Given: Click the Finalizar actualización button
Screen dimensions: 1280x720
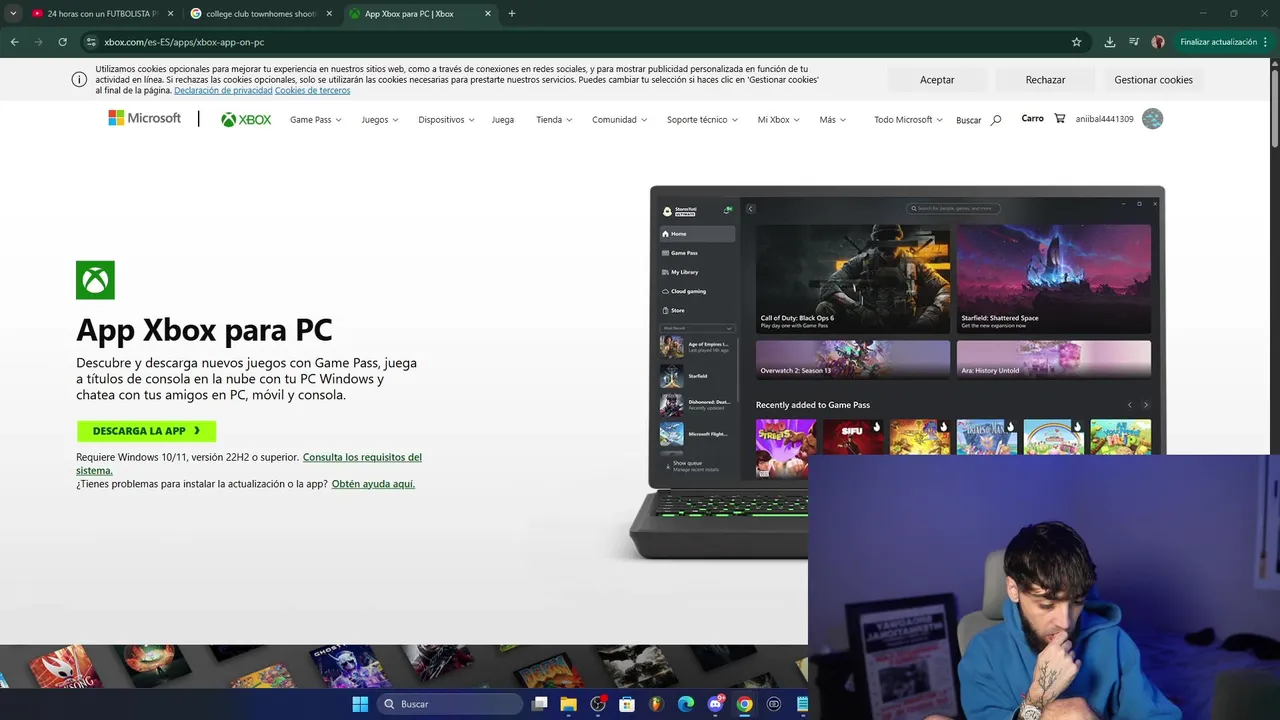Looking at the screenshot, I should coord(1218,42).
